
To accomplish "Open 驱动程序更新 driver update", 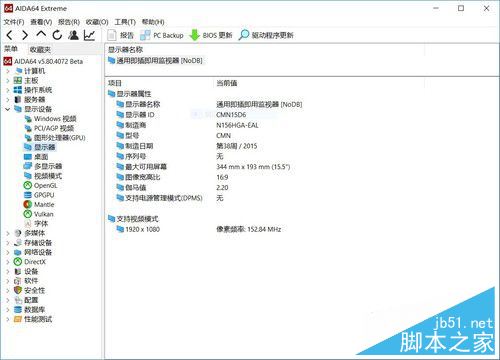I will point(266,35).
